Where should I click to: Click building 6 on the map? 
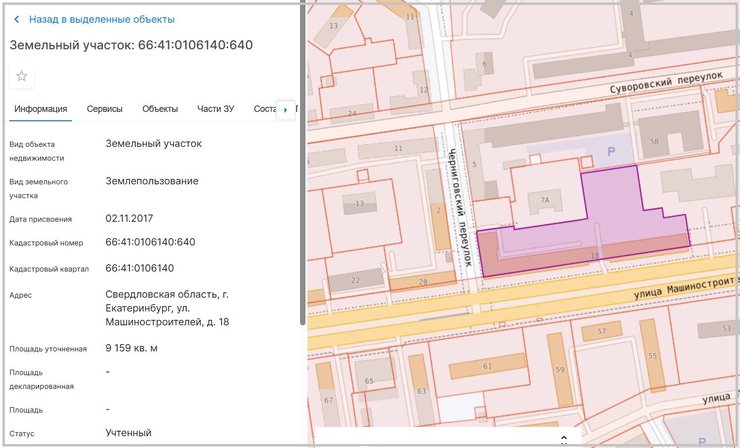[x=484, y=64]
